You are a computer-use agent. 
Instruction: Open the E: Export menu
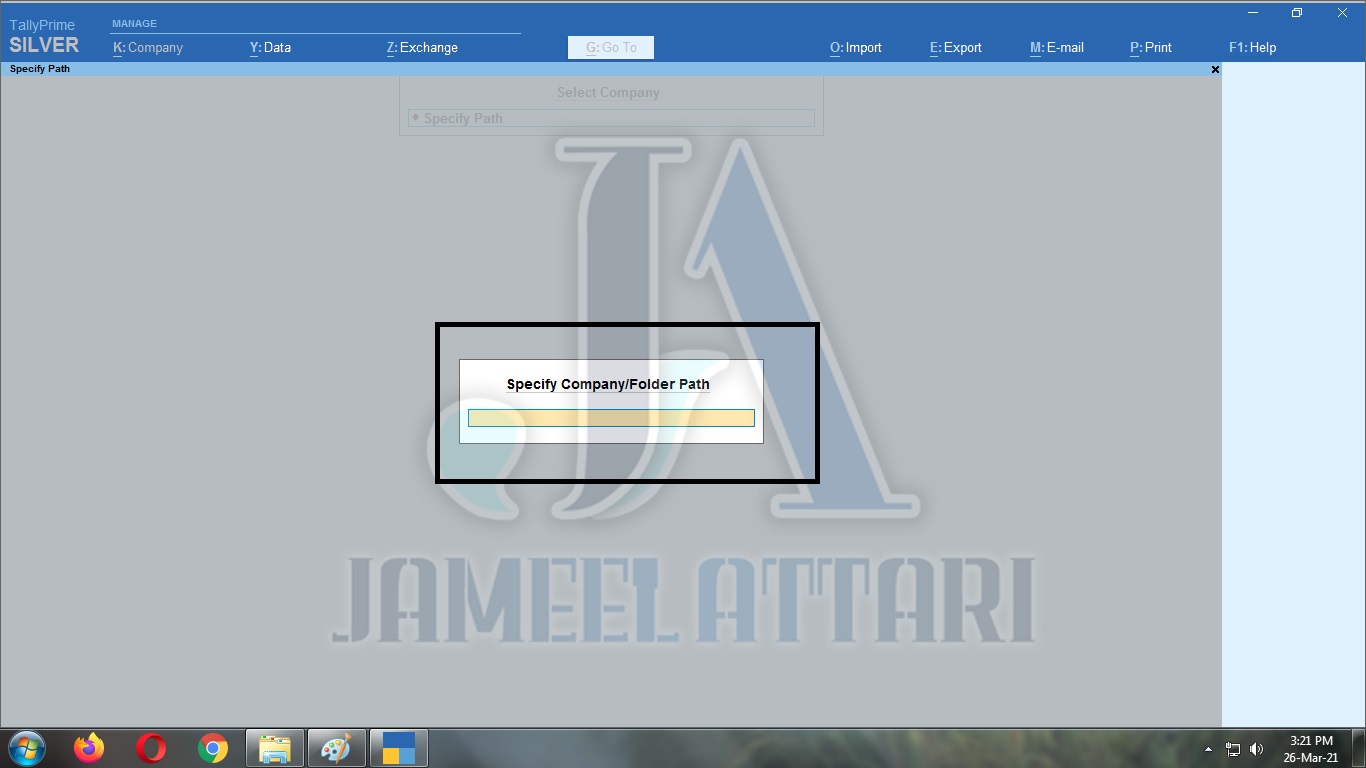coord(956,47)
